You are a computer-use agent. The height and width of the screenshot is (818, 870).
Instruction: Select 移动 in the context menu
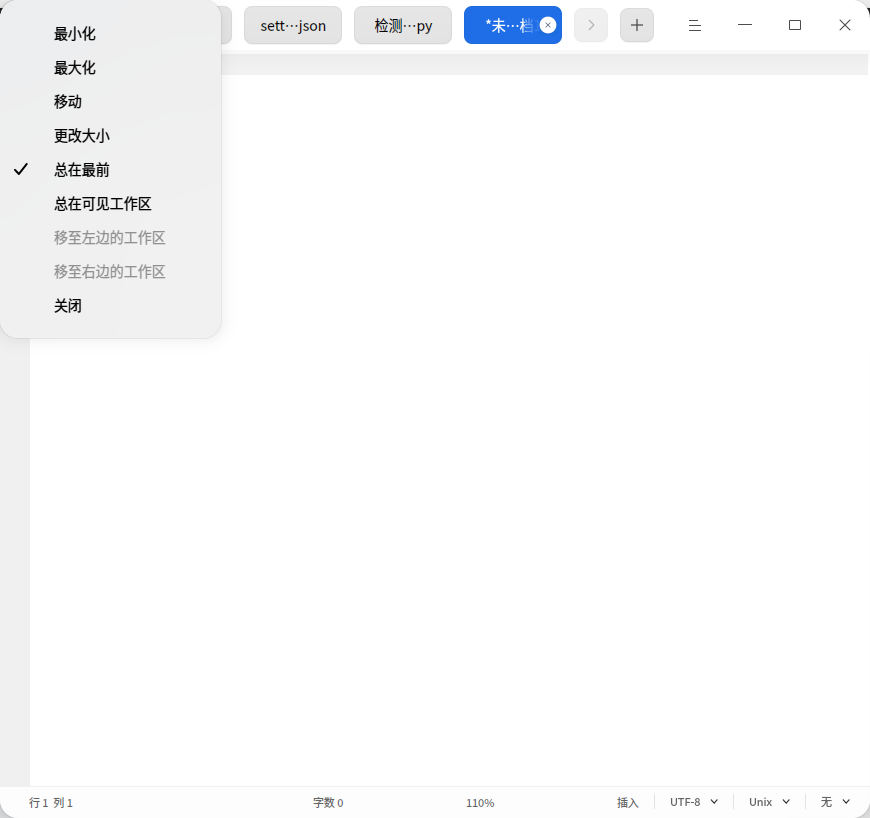pos(111,102)
